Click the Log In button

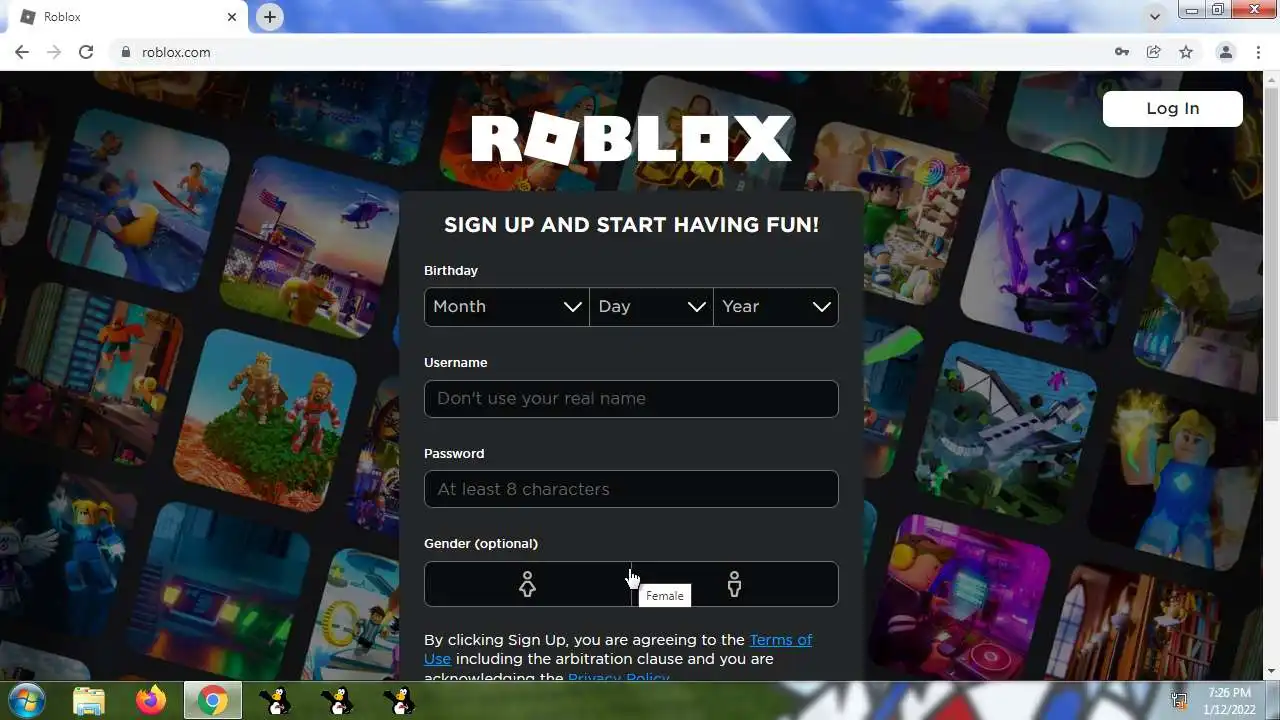coord(1173,109)
